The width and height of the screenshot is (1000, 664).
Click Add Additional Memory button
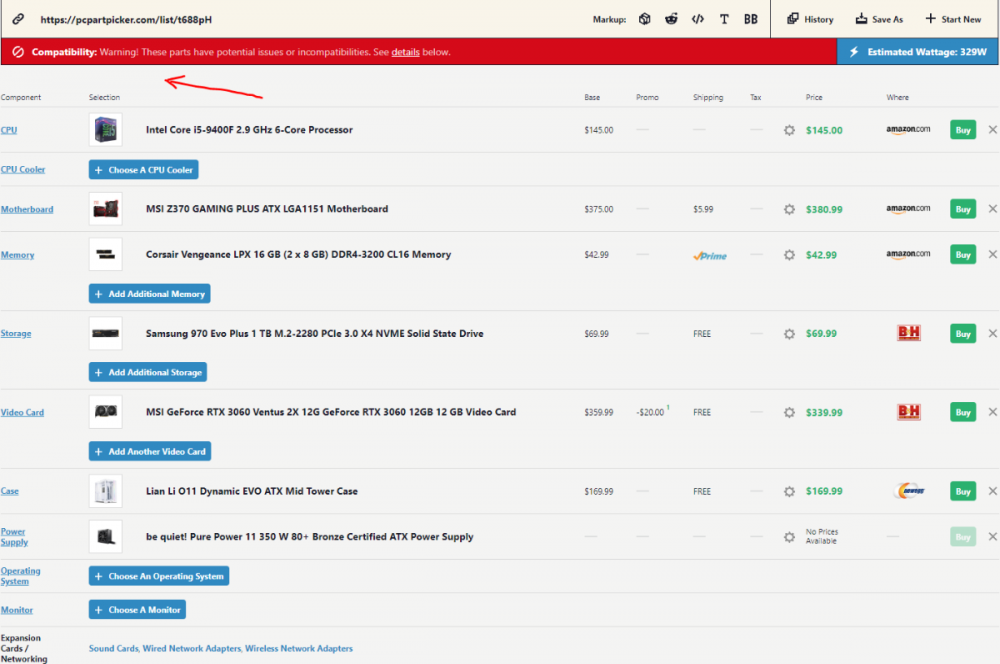[x=150, y=294]
